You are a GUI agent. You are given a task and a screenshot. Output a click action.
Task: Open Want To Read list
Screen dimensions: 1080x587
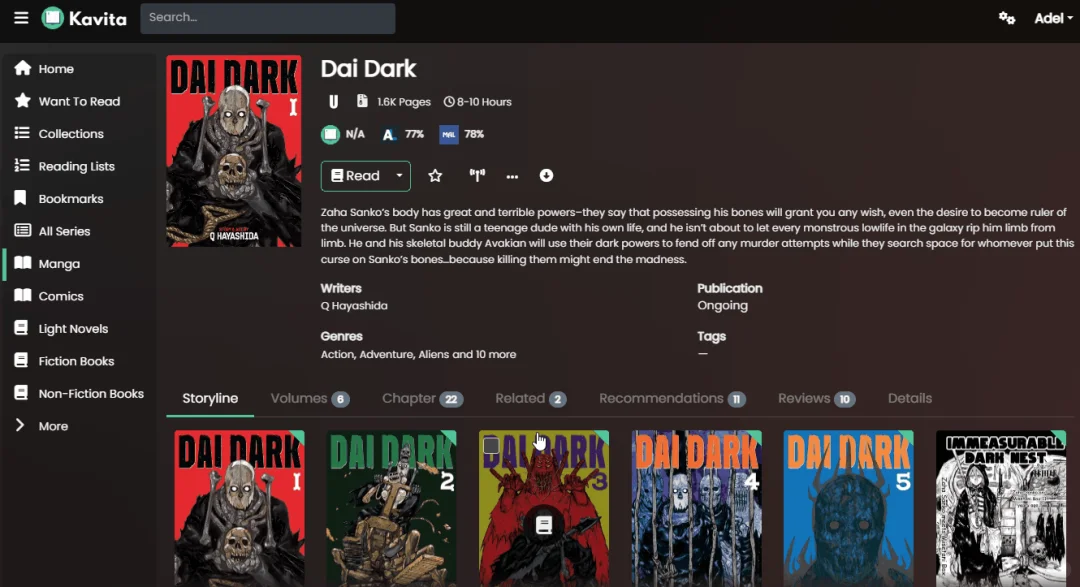coord(77,101)
